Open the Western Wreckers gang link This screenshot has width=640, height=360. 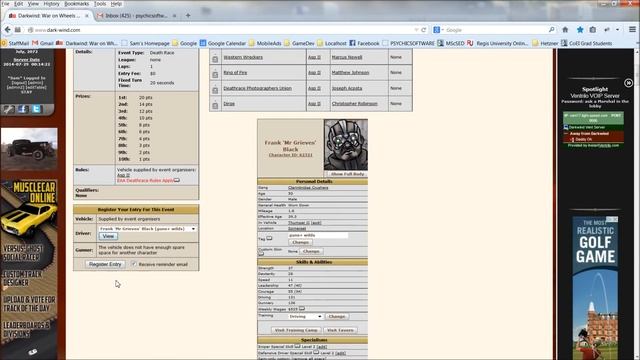coord(243,57)
